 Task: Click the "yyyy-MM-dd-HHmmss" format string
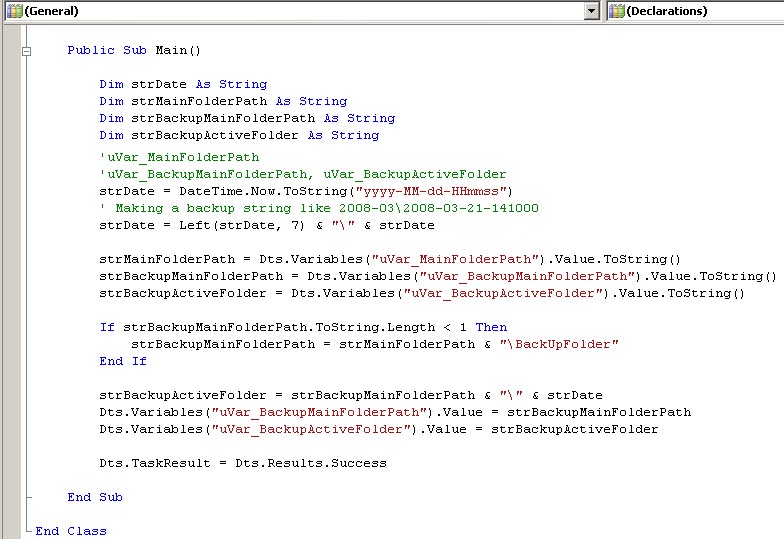click(x=431, y=191)
